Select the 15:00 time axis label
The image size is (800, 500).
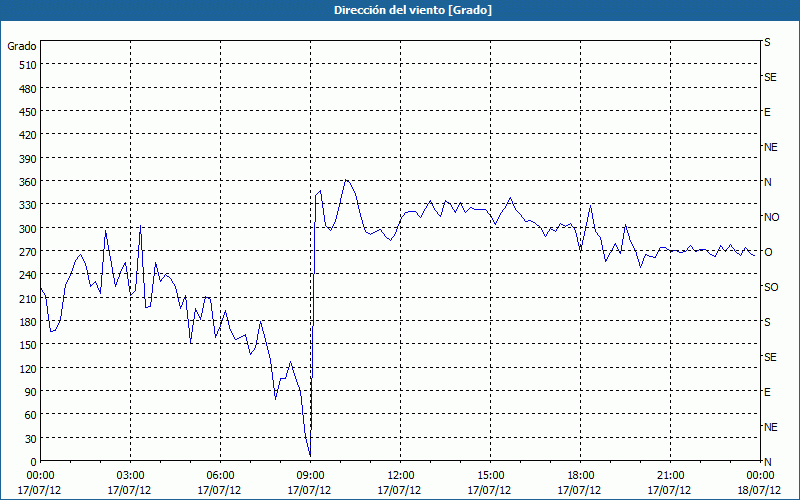point(490,476)
